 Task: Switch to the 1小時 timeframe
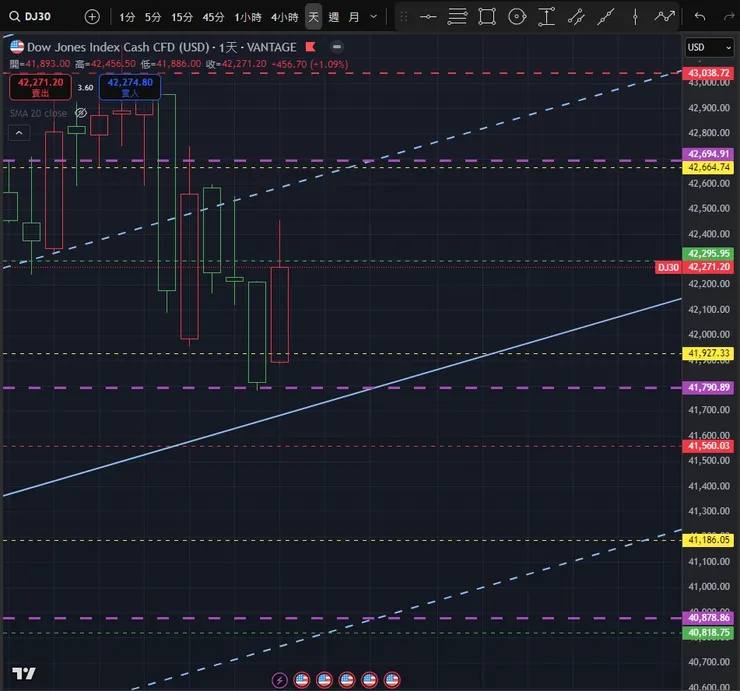click(248, 17)
